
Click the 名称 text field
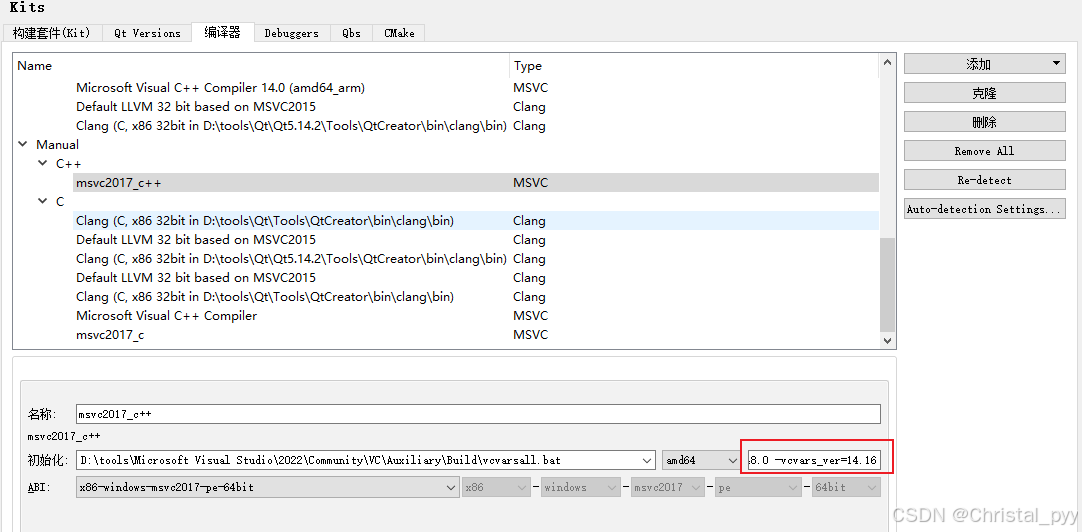477,414
